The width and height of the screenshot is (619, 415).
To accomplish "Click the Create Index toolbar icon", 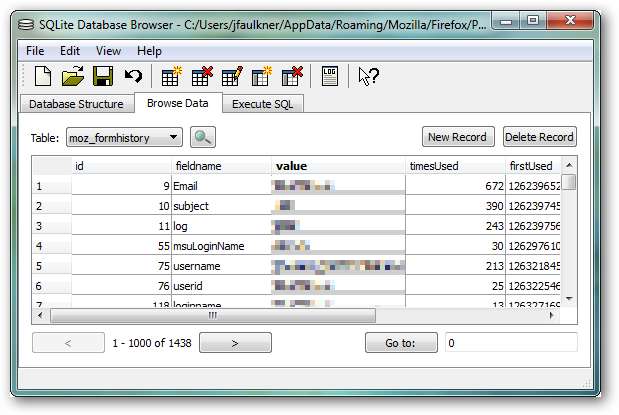I will click(263, 76).
